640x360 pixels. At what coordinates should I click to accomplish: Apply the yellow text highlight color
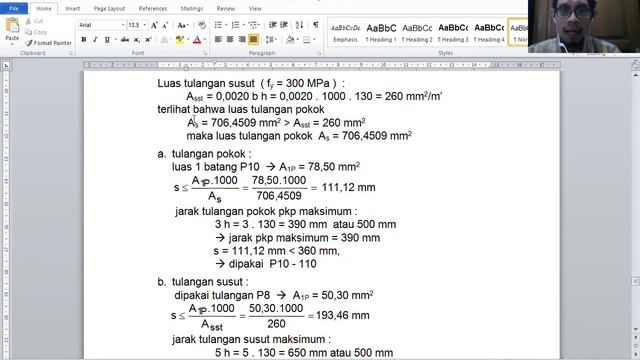coord(180,40)
